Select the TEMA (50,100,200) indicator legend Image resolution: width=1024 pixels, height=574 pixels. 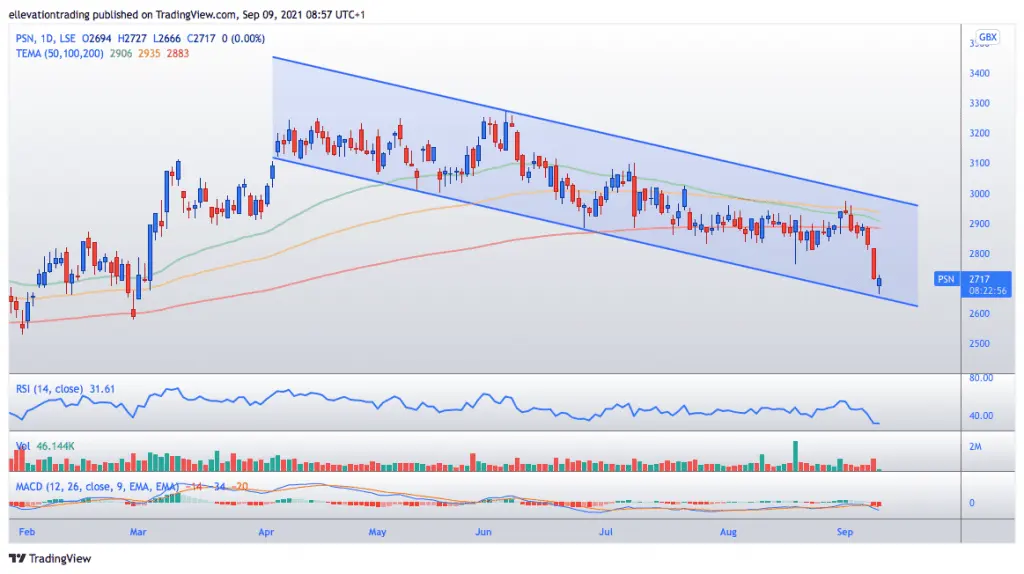(x=59, y=54)
